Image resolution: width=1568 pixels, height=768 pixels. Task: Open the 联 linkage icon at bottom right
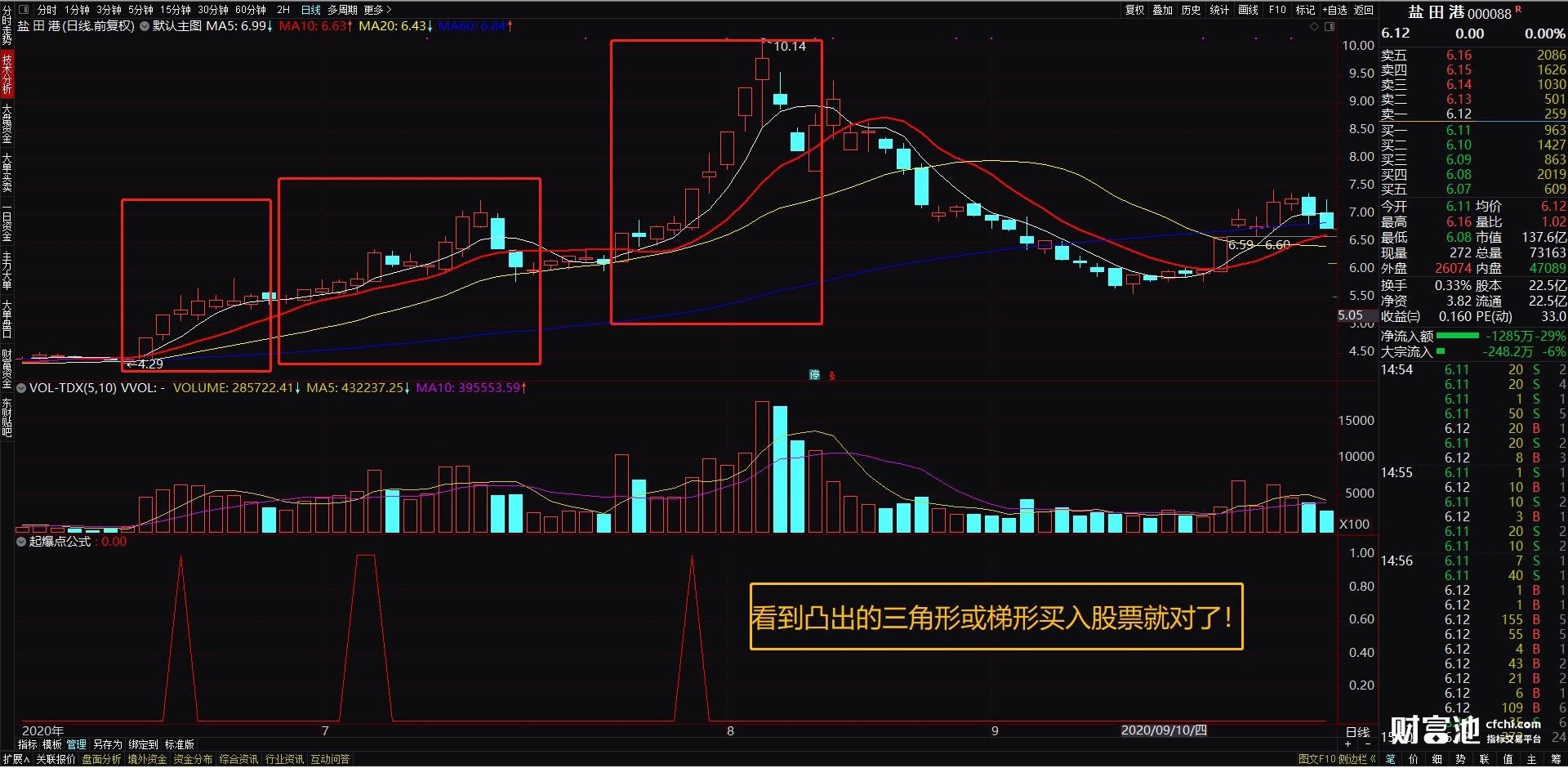[x=1485, y=759]
